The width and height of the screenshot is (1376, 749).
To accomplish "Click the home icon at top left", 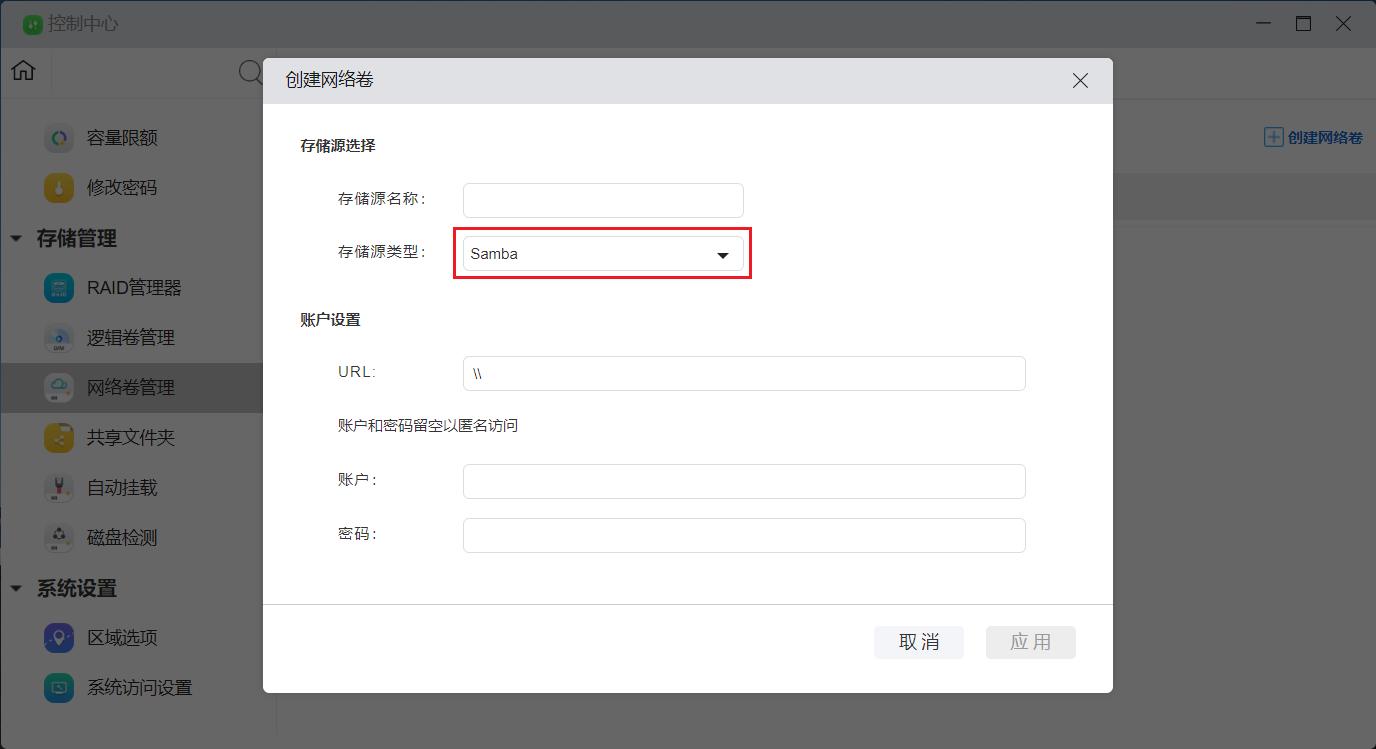I will pyautogui.click(x=23, y=71).
